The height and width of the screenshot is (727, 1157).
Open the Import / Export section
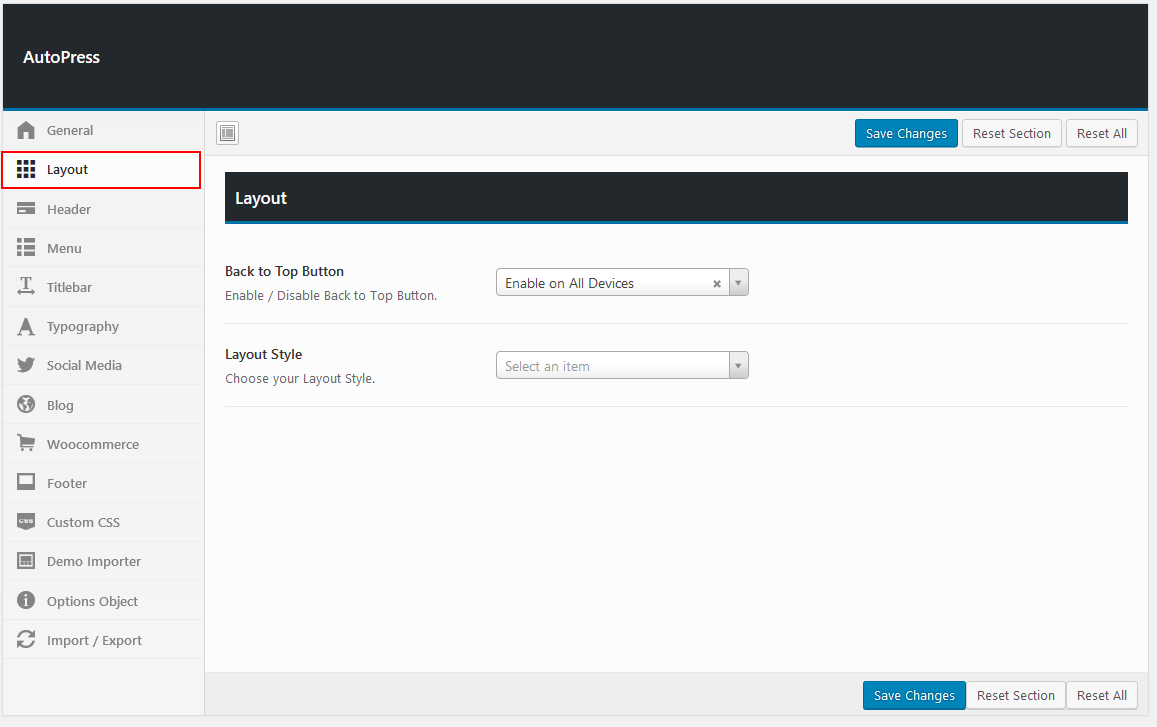pos(103,640)
